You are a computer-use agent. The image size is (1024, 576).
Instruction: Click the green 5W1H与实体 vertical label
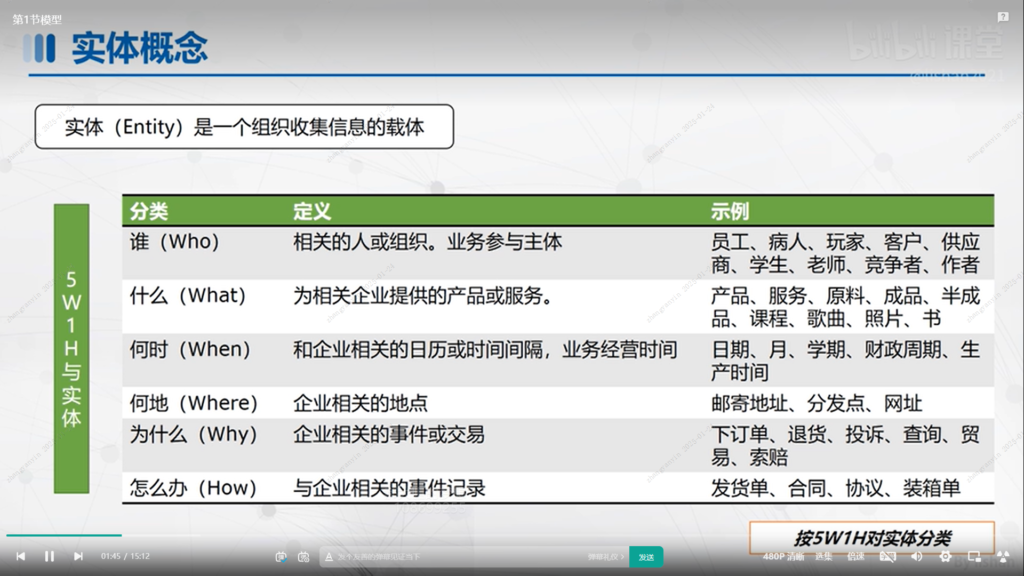tap(72, 349)
